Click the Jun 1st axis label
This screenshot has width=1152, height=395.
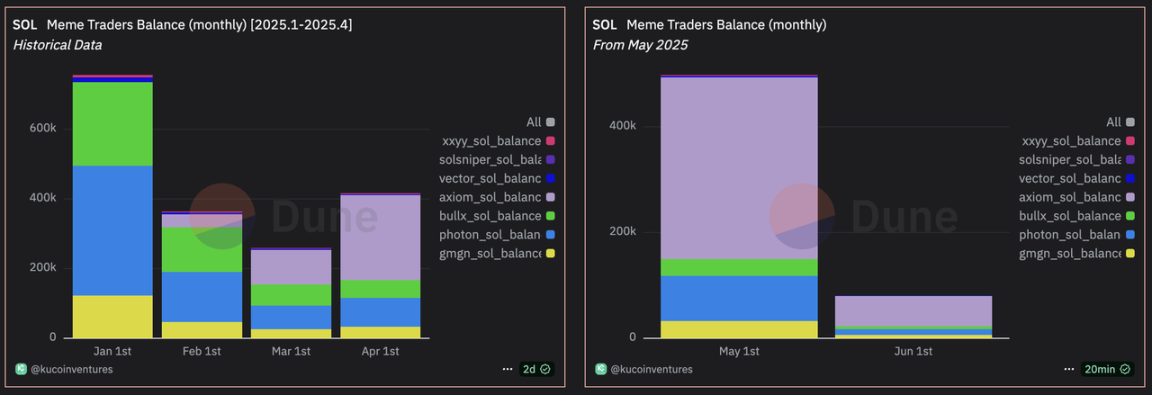click(x=913, y=352)
